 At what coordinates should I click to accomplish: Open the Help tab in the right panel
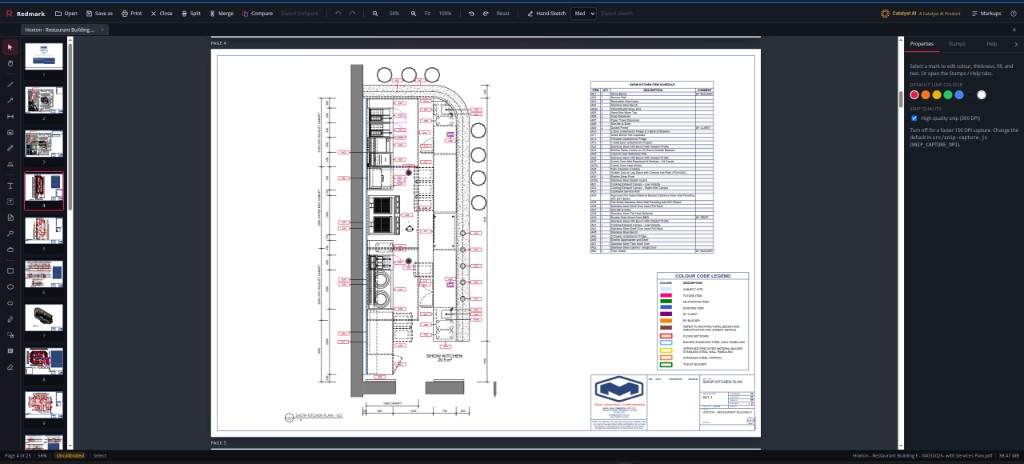pyautogui.click(x=991, y=44)
